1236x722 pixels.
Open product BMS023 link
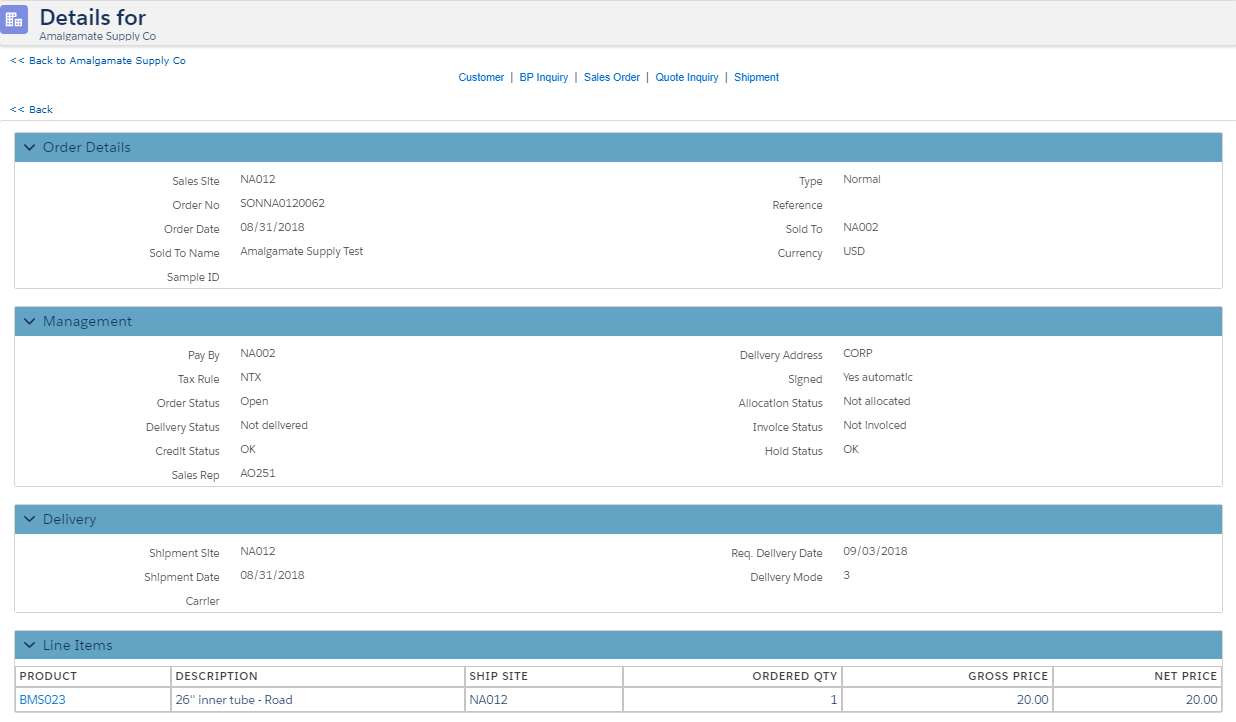click(x=42, y=700)
